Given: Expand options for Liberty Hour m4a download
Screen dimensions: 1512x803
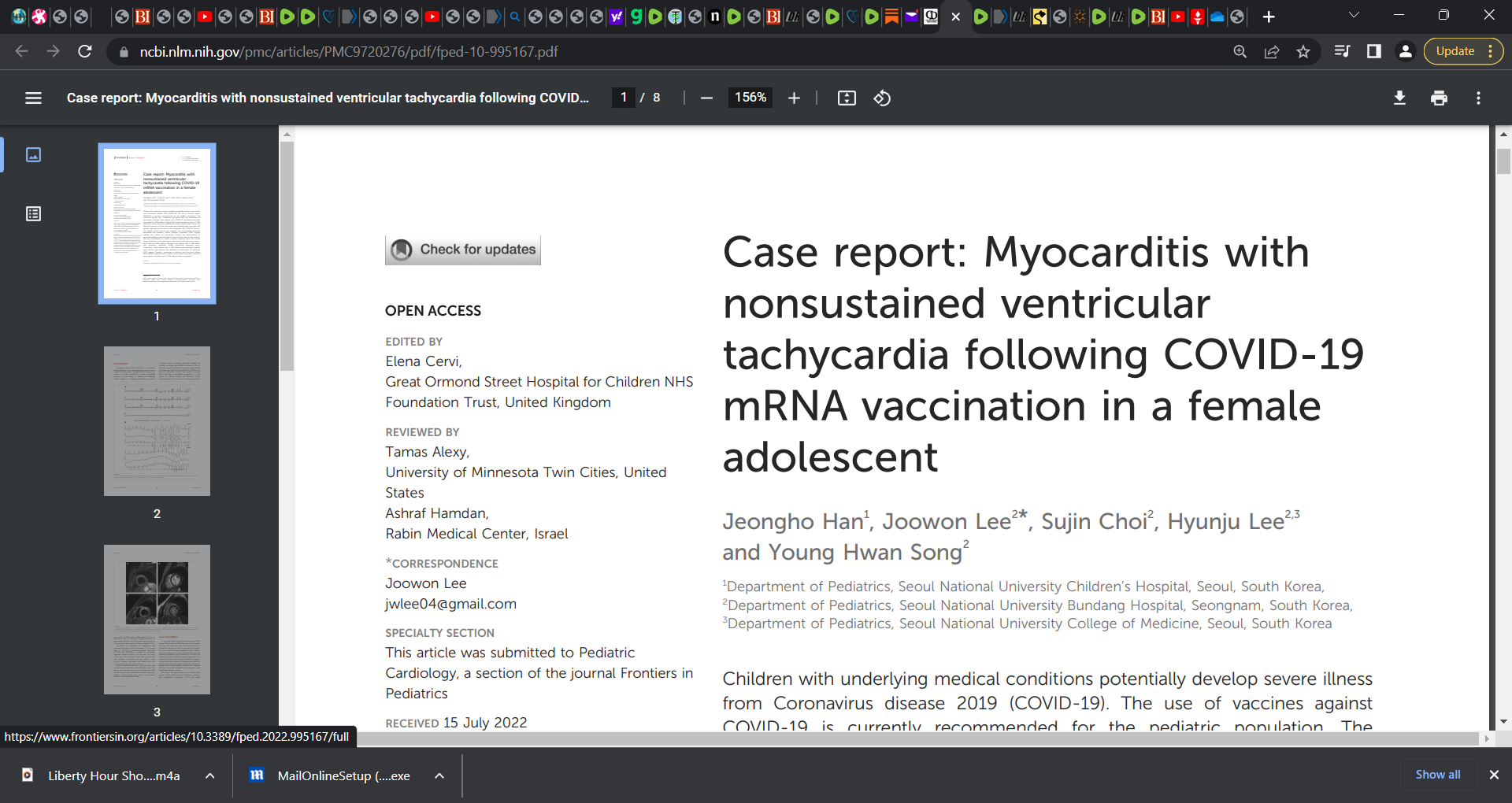Looking at the screenshot, I should point(210,775).
